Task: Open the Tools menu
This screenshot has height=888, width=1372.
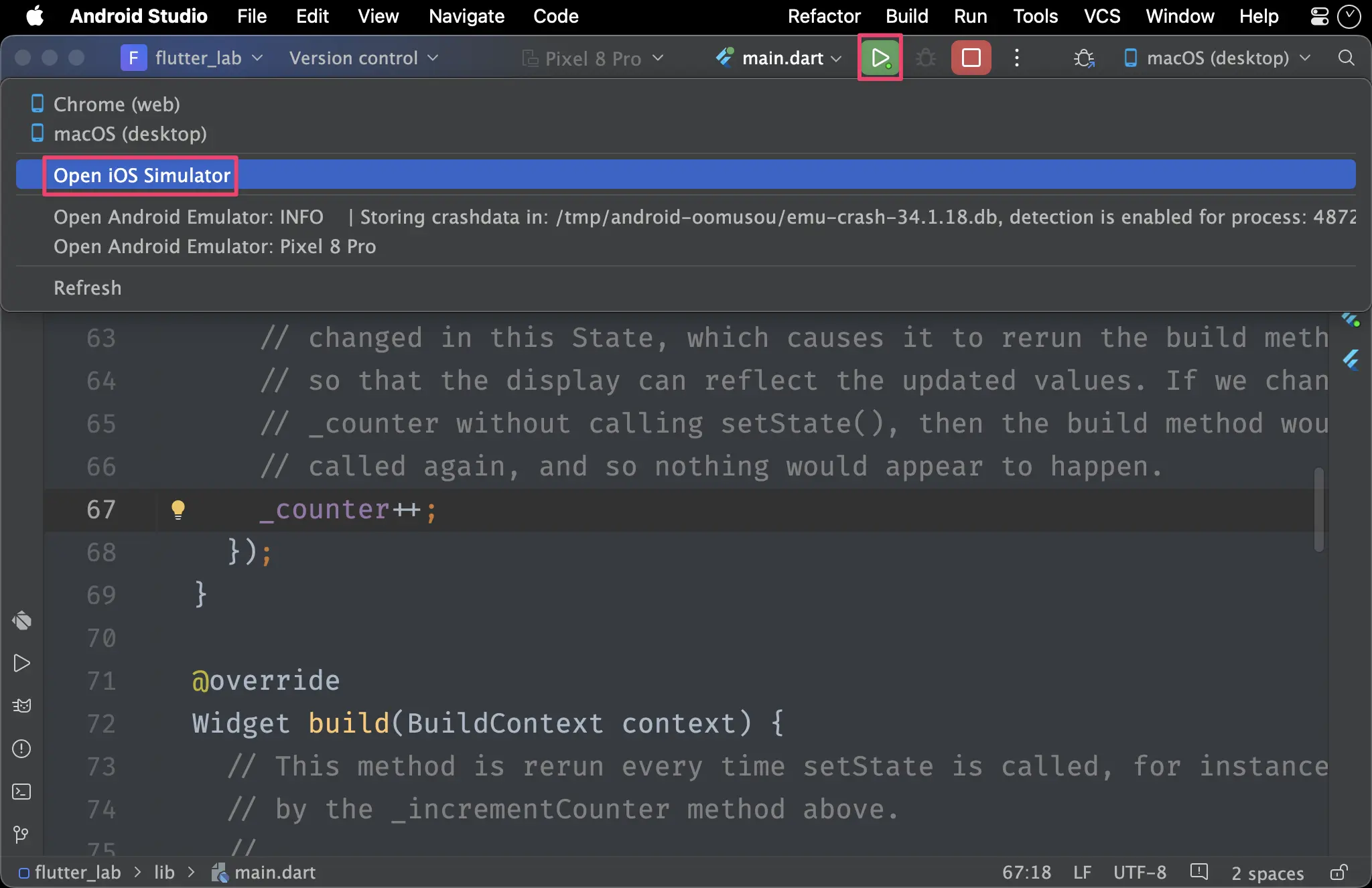Action: 1035,16
